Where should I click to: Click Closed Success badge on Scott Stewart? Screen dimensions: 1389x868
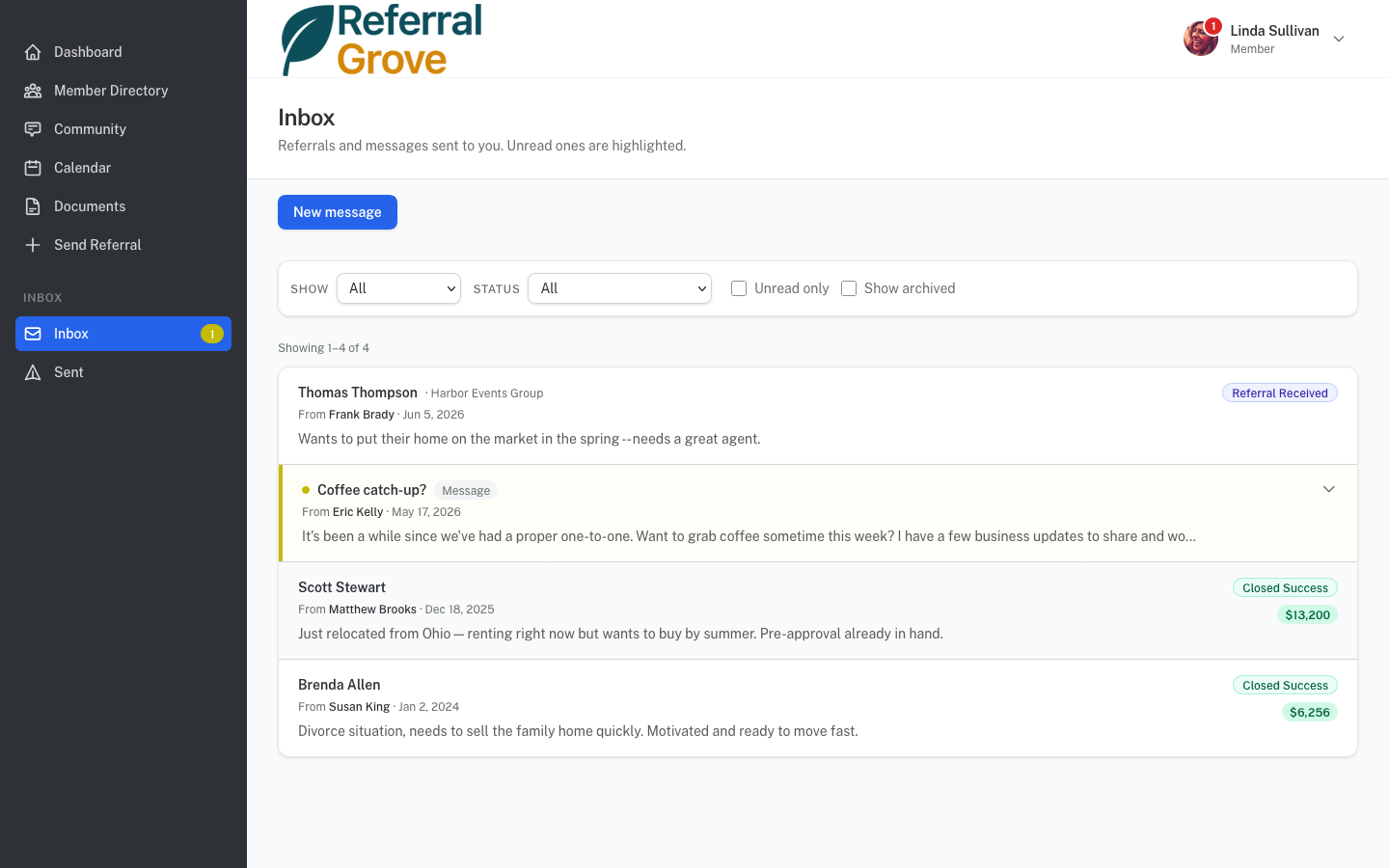pos(1285,588)
